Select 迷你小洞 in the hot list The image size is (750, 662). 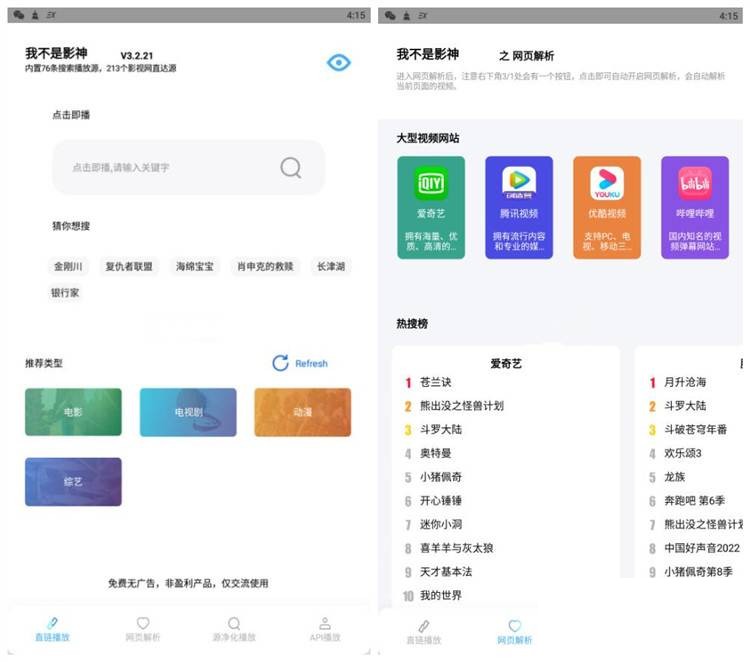[x=441, y=524]
